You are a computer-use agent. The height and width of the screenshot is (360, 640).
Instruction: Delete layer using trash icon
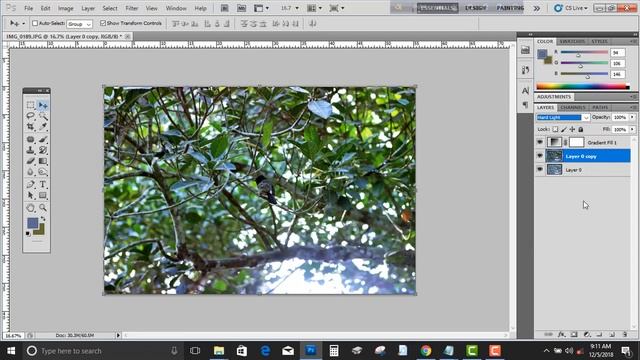625,334
